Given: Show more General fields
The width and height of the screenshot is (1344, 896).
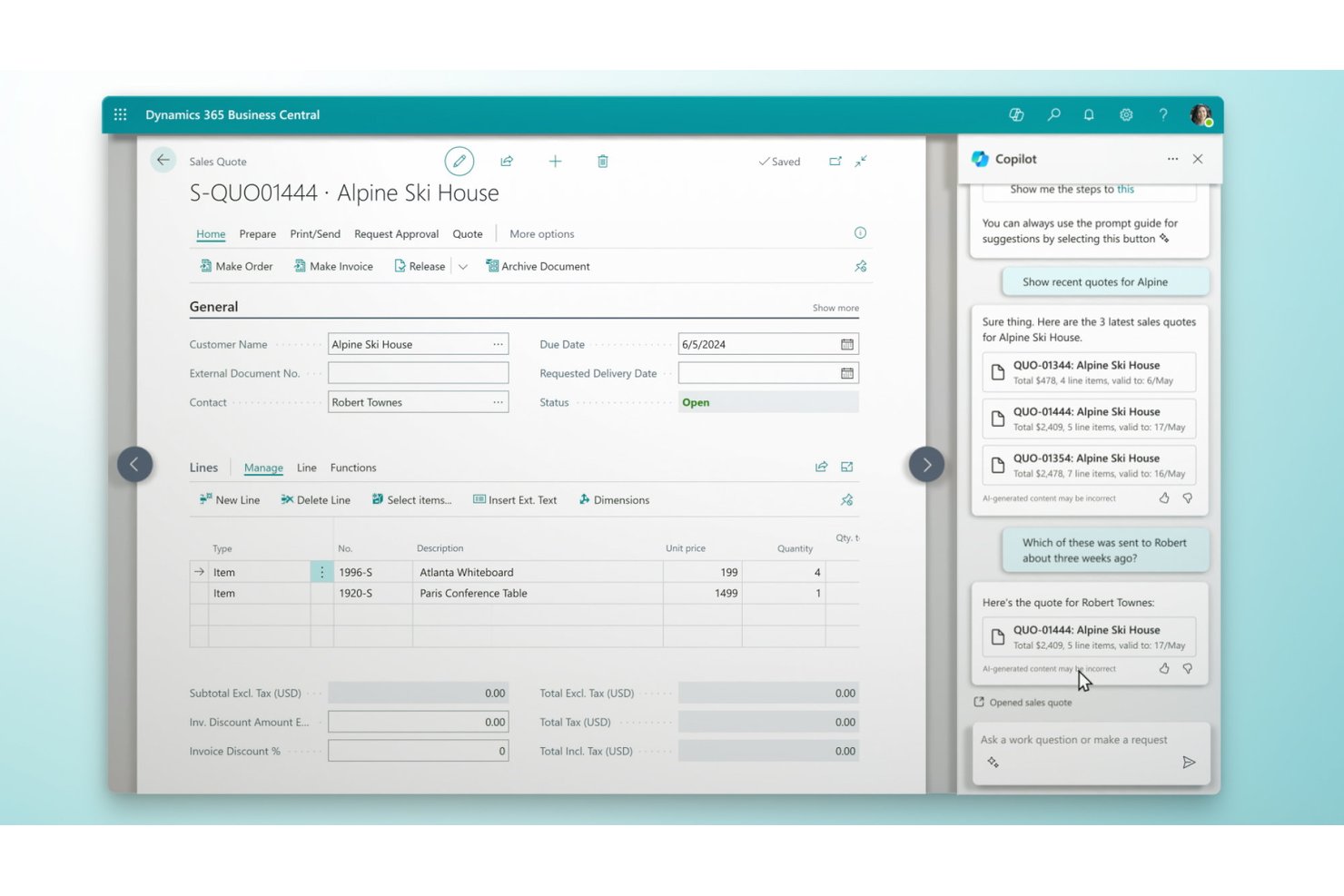Looking at the screenshot, I should click(835, 308).
